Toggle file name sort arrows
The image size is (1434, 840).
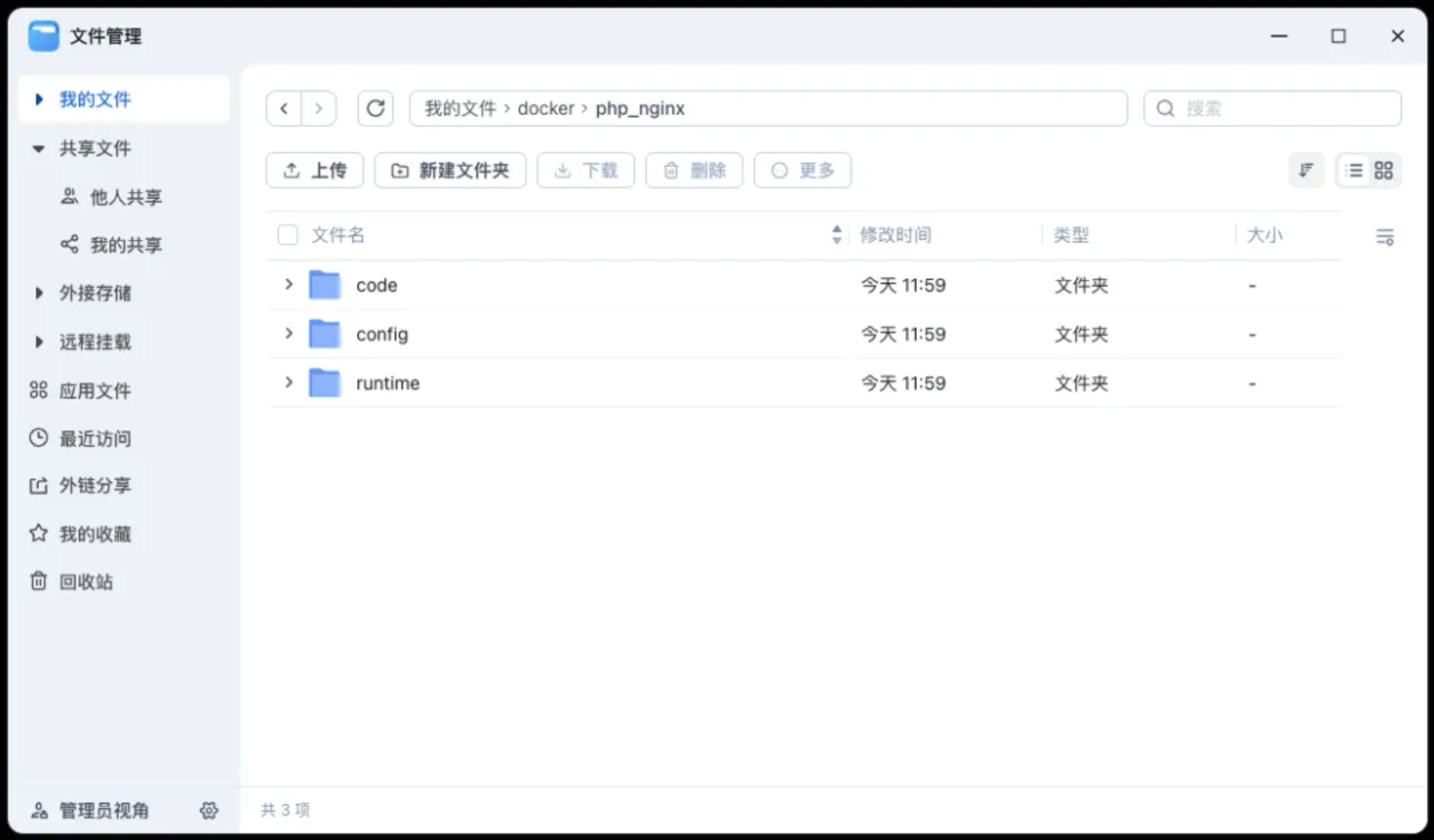836,235
